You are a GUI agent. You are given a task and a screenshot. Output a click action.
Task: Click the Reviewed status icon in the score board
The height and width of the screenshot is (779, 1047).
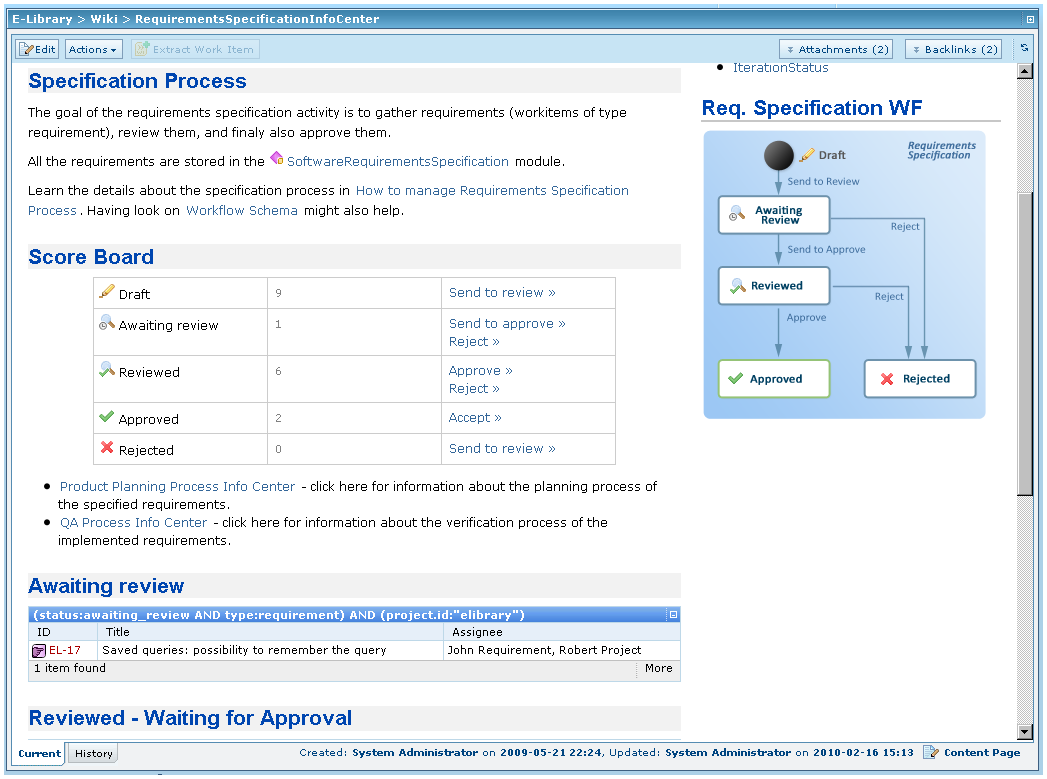click(x=105, y=370)
